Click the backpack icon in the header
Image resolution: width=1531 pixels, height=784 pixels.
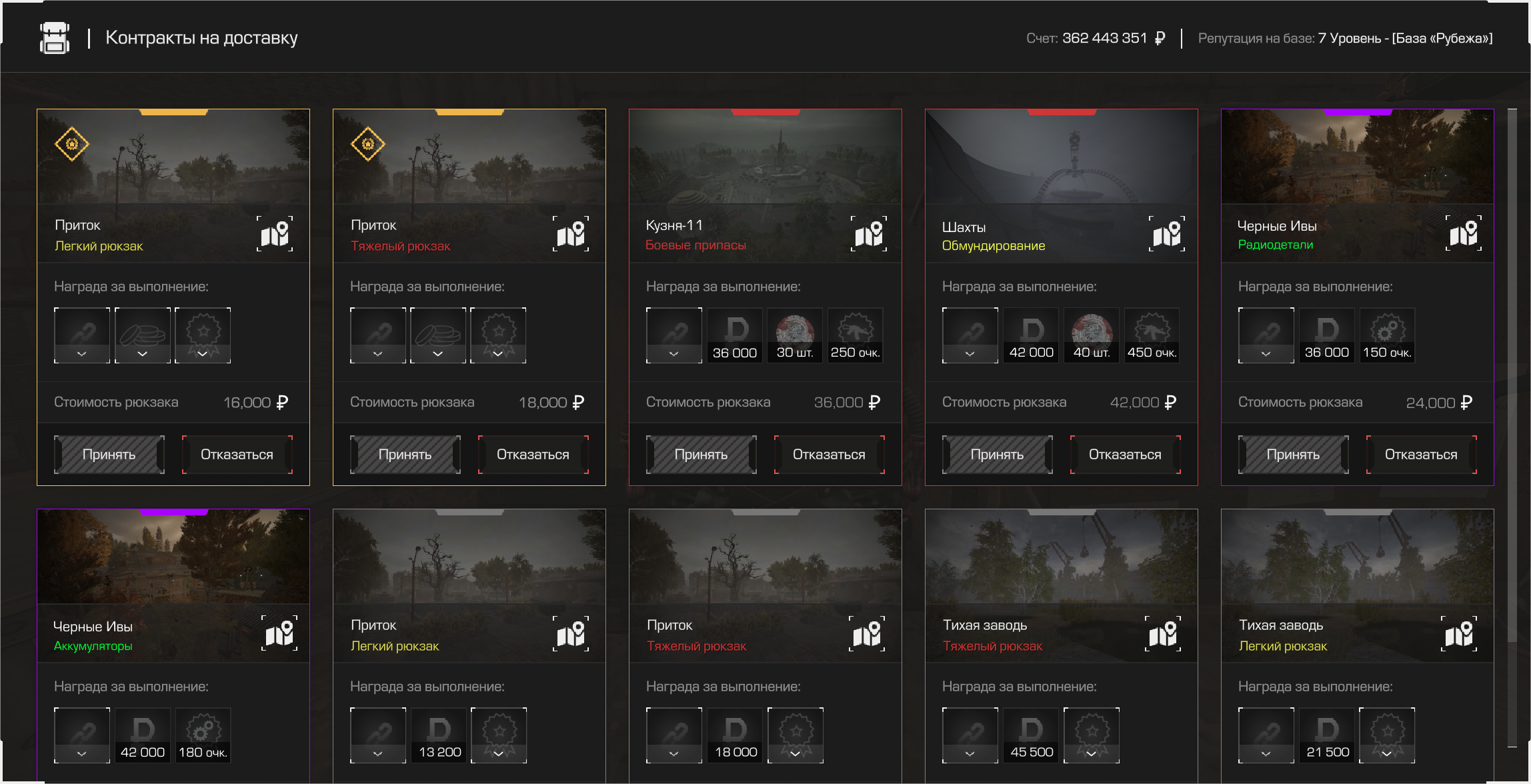[x=55, y=38]
